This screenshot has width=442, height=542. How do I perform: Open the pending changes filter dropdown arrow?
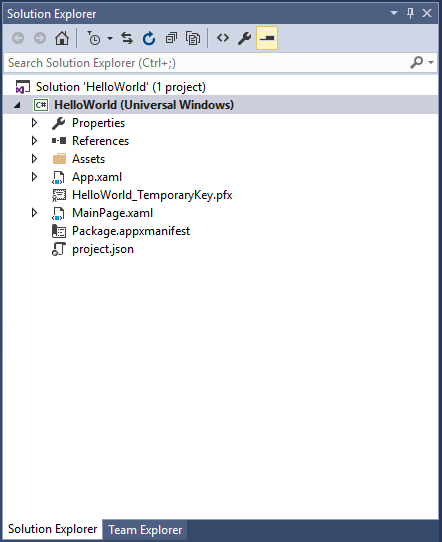point(110,38)
